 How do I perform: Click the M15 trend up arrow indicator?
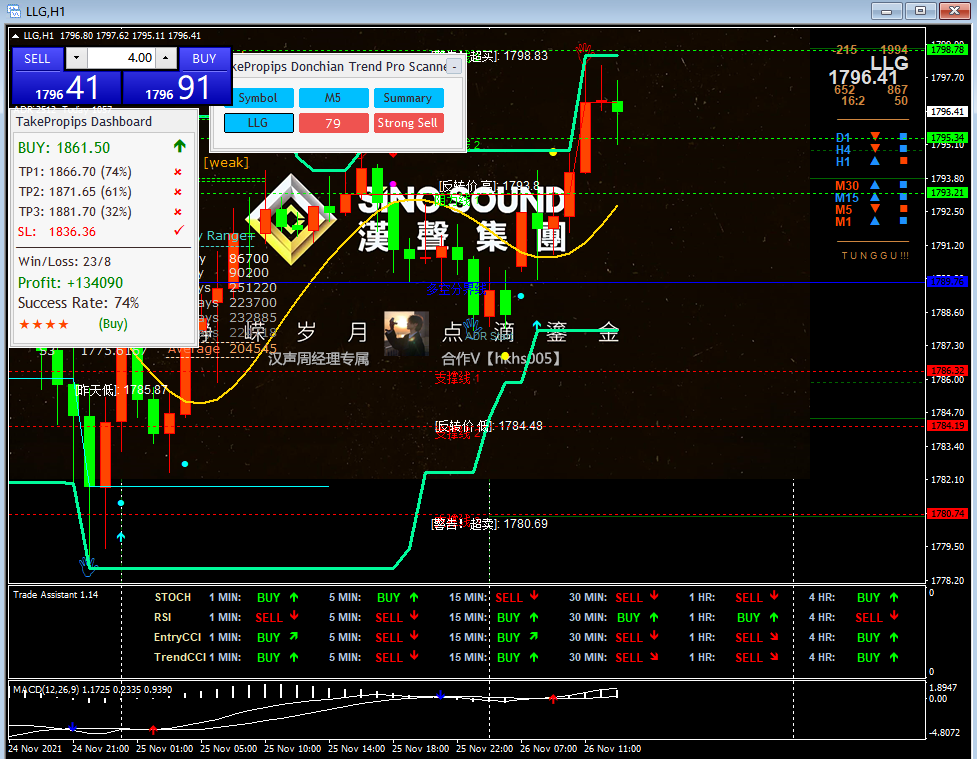(x=875, y=197)
